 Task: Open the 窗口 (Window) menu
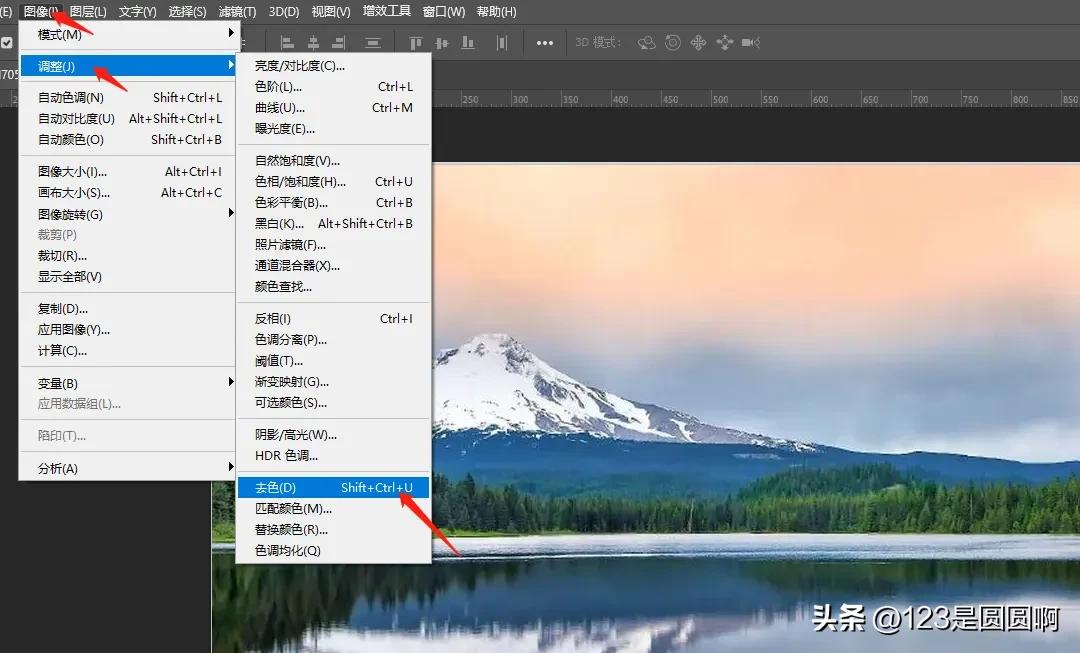click(443, 11)
